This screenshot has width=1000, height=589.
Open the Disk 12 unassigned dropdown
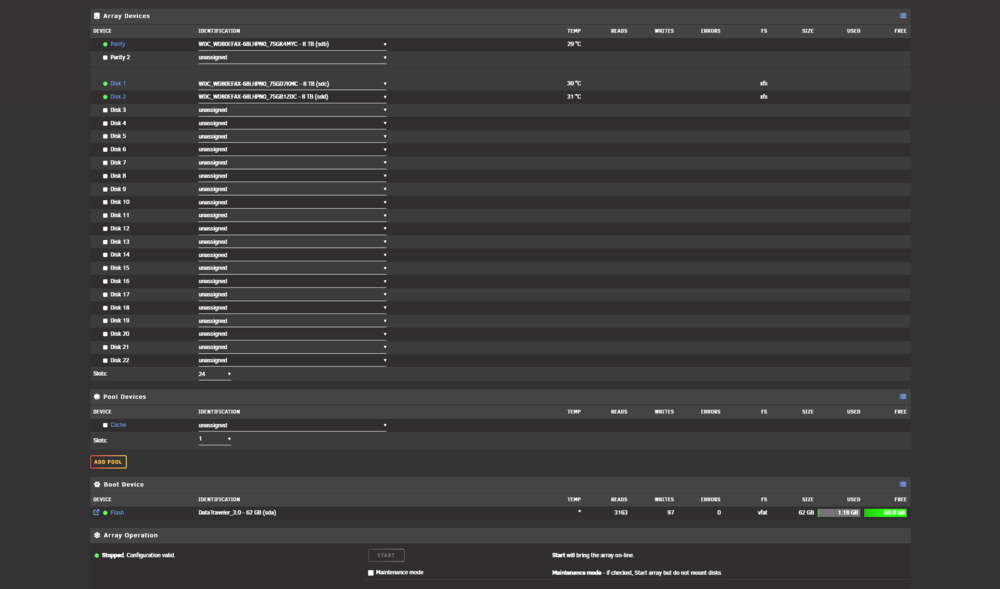point(292,229)
